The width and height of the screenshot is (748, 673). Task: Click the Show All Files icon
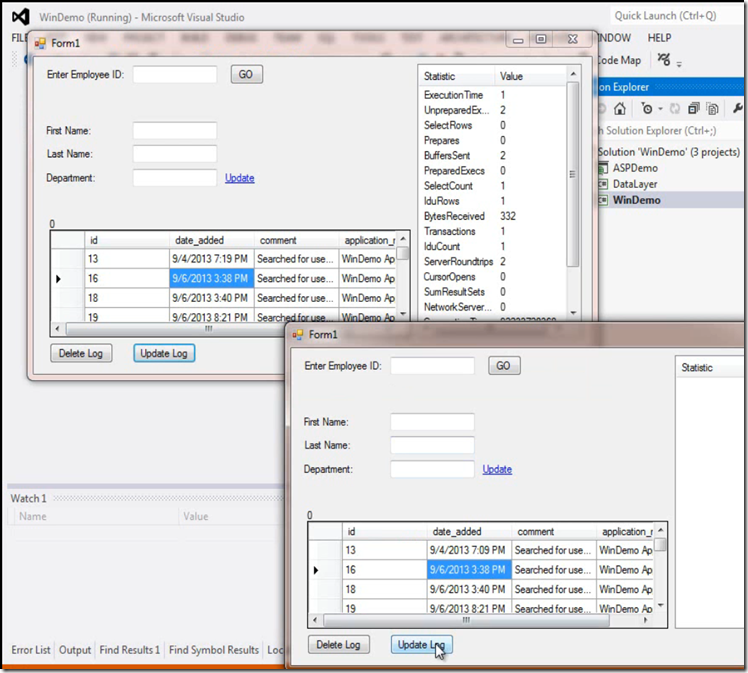pos(712,109)
